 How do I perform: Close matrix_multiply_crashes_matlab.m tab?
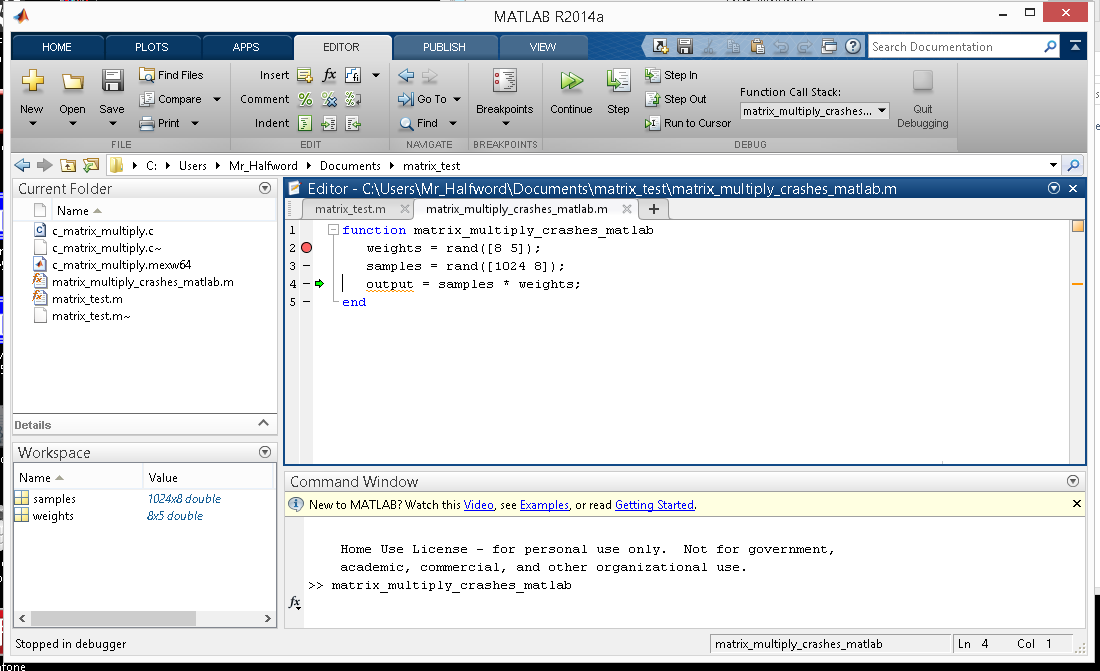[x=626, y=209]
